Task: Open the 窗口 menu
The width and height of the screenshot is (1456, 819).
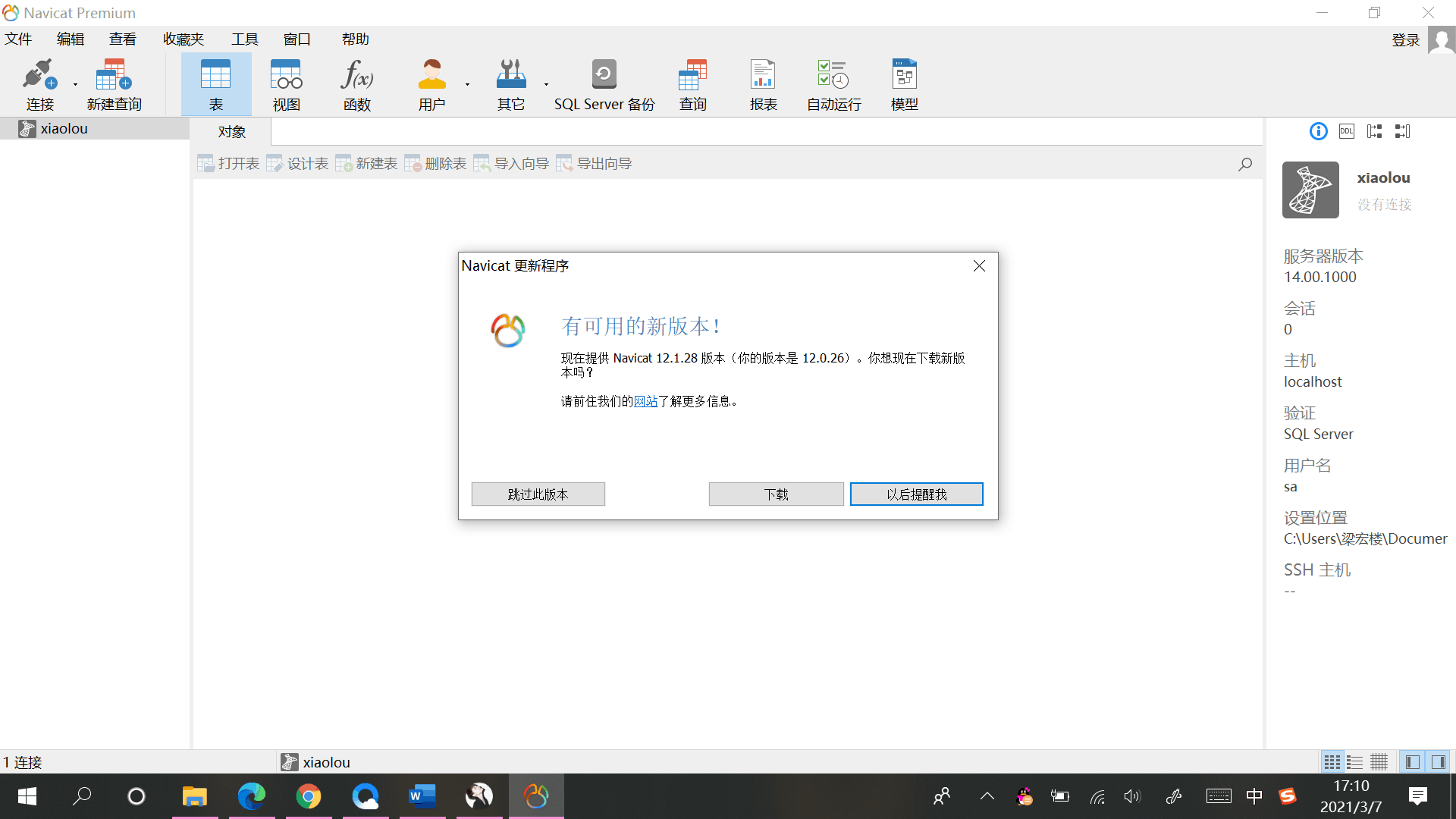Action: 297,39
